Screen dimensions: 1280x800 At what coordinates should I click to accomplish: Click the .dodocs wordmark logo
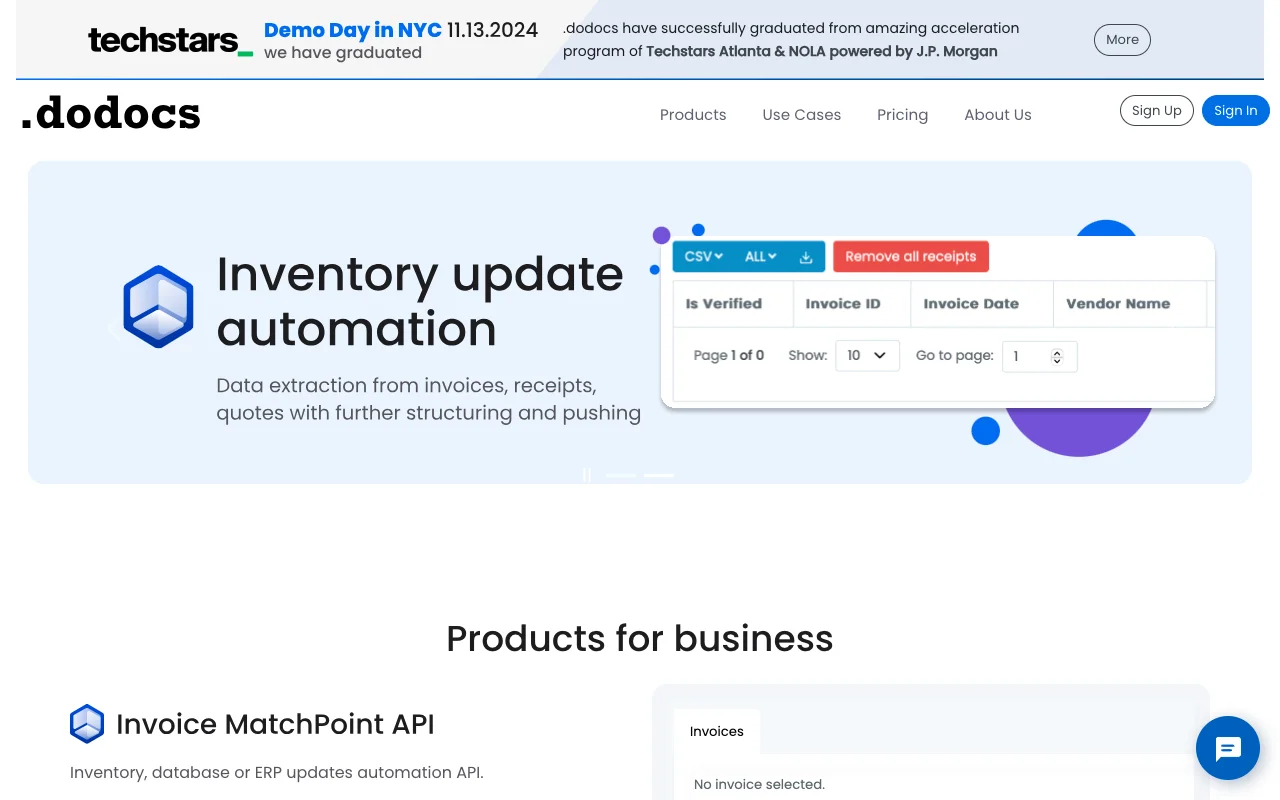tap(110, 113)
